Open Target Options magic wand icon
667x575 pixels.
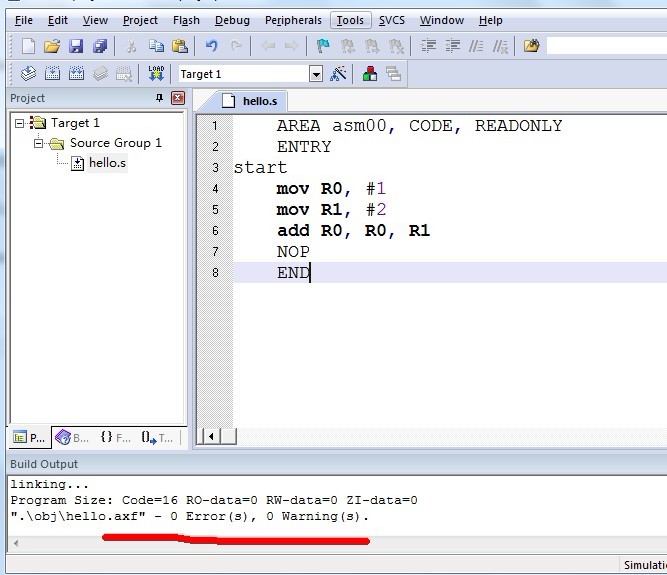338,74
